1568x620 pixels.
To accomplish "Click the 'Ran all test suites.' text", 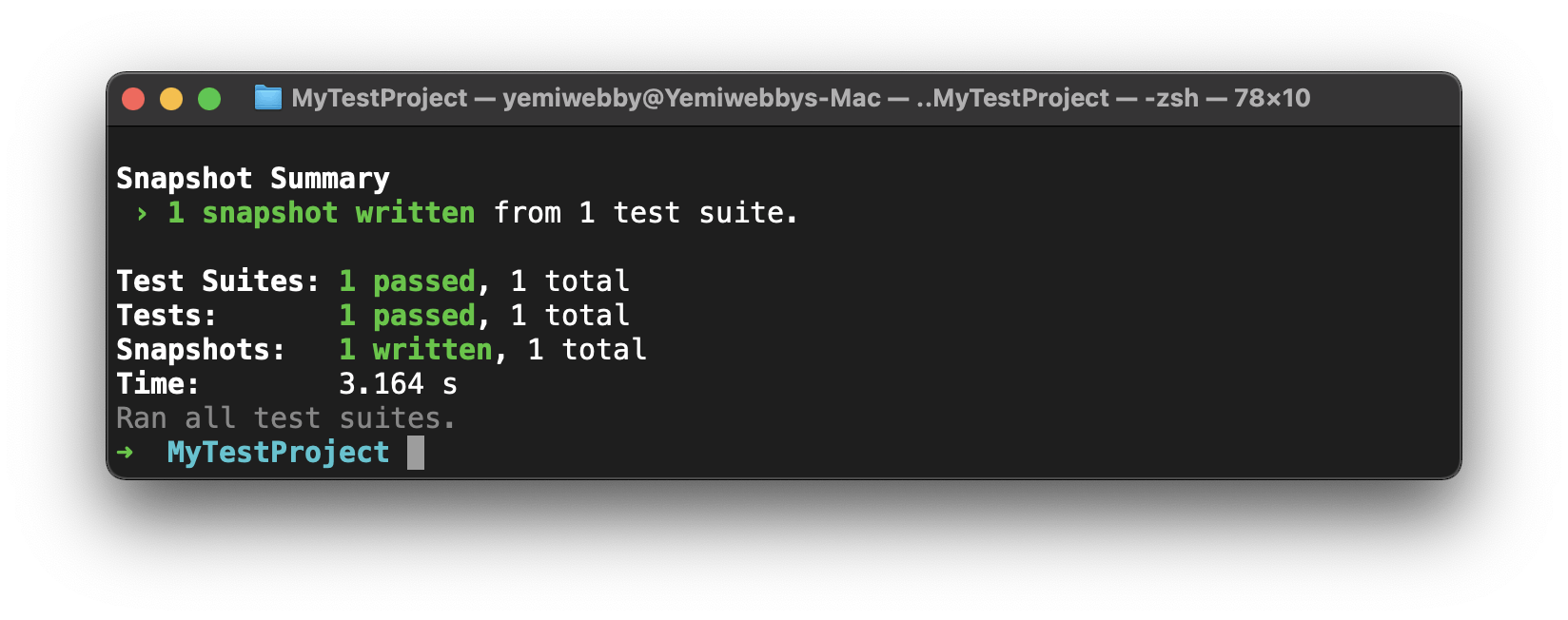I will (x=285, y=417).
